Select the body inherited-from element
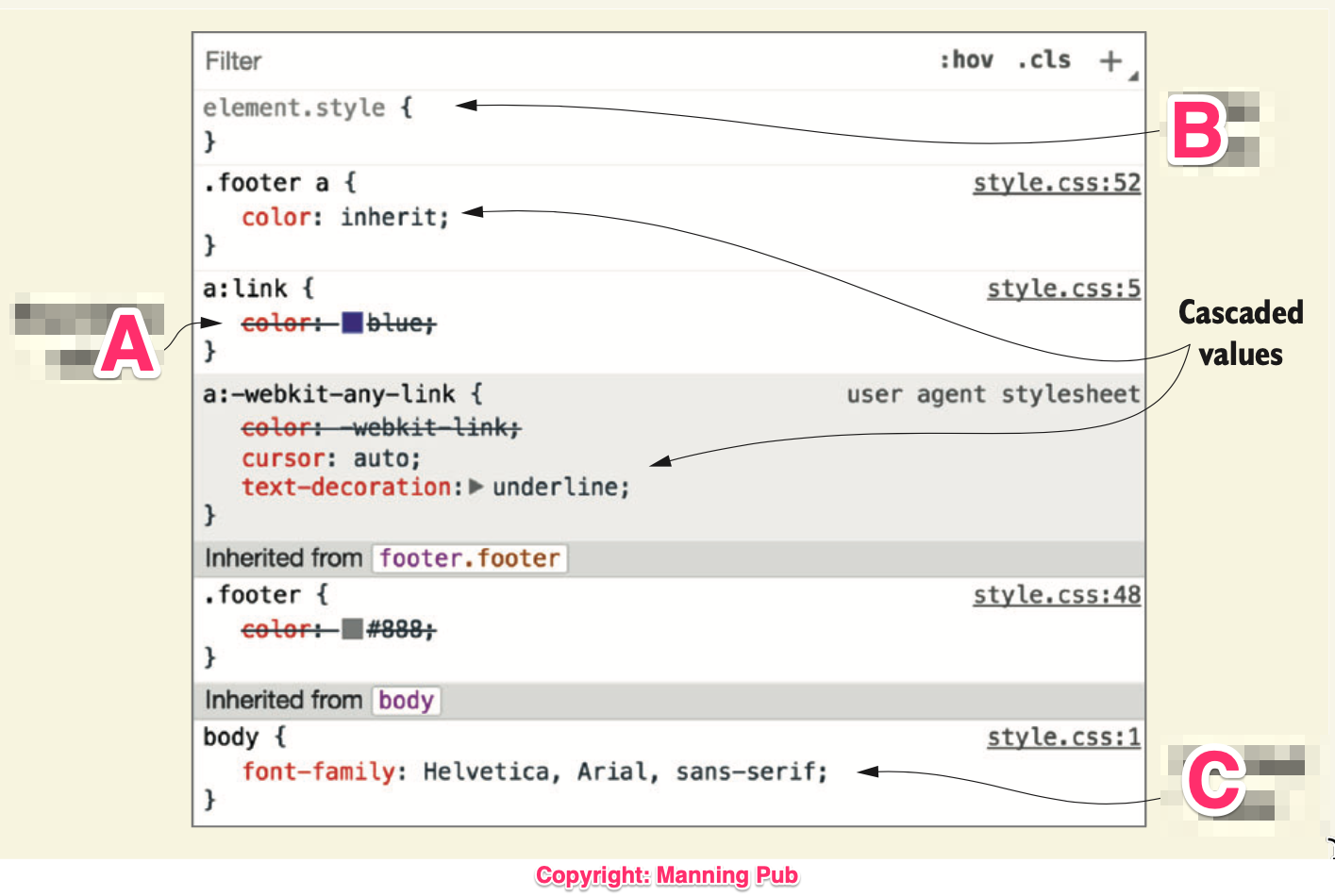This screenshot has height=896, width=1335. coord(406,700)
